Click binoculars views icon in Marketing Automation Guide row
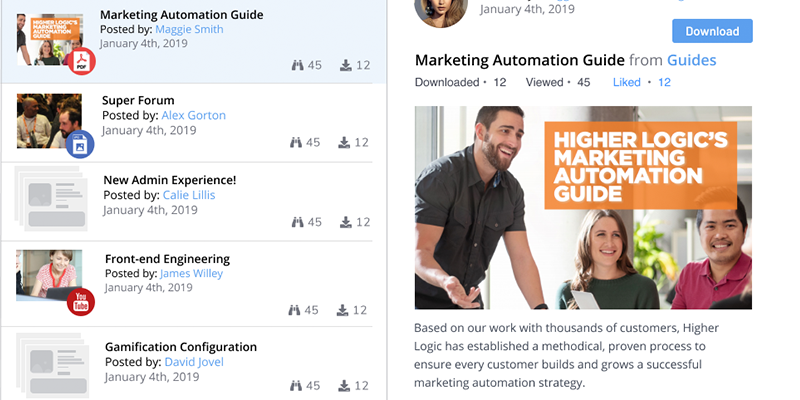Viewport: 800px width, 400px height. point(298,65)
